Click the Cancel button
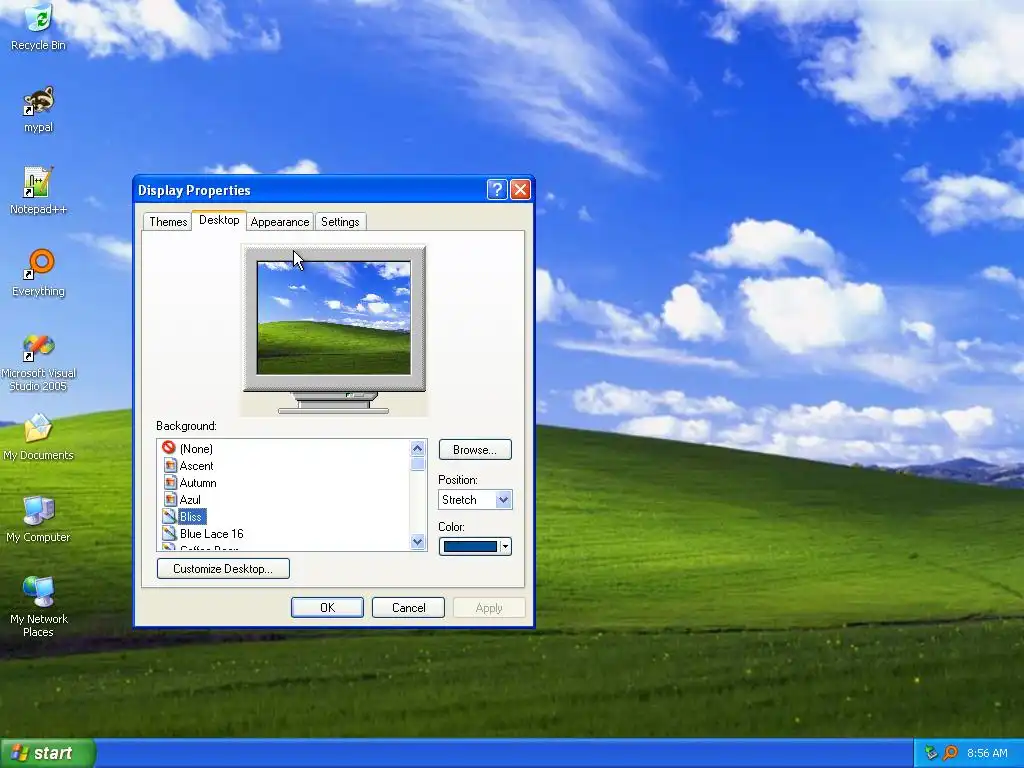1024x768 pixels. (408, 607)
